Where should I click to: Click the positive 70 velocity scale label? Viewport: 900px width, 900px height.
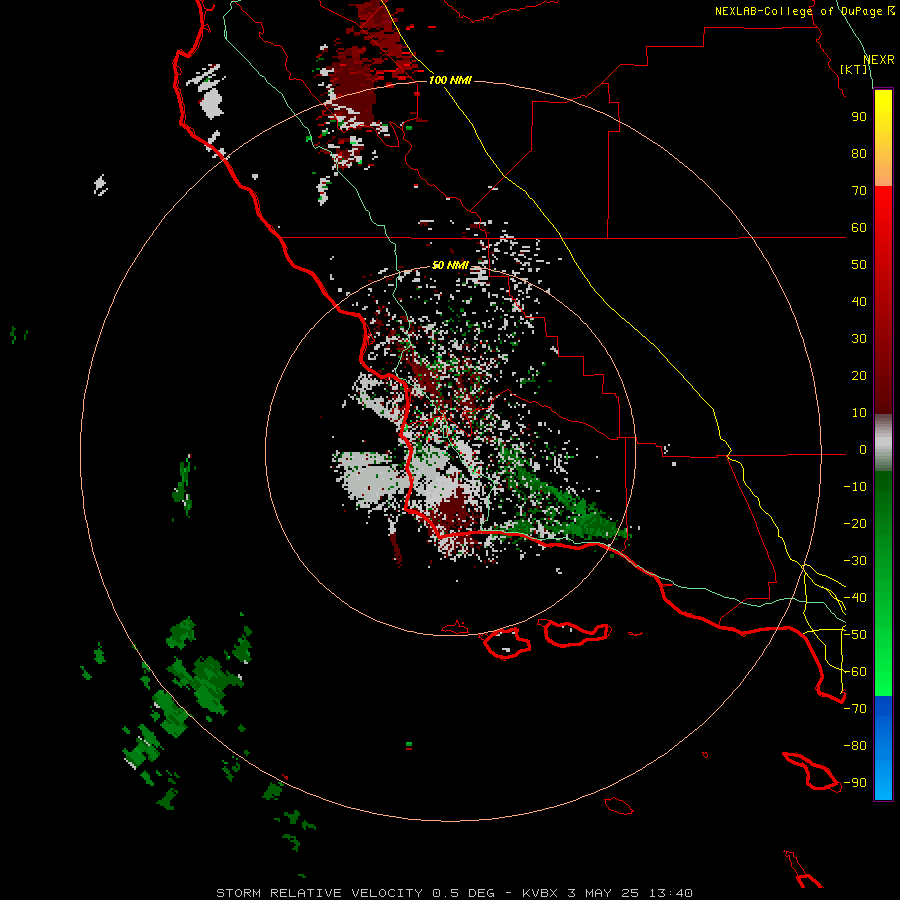pos(859,191)
